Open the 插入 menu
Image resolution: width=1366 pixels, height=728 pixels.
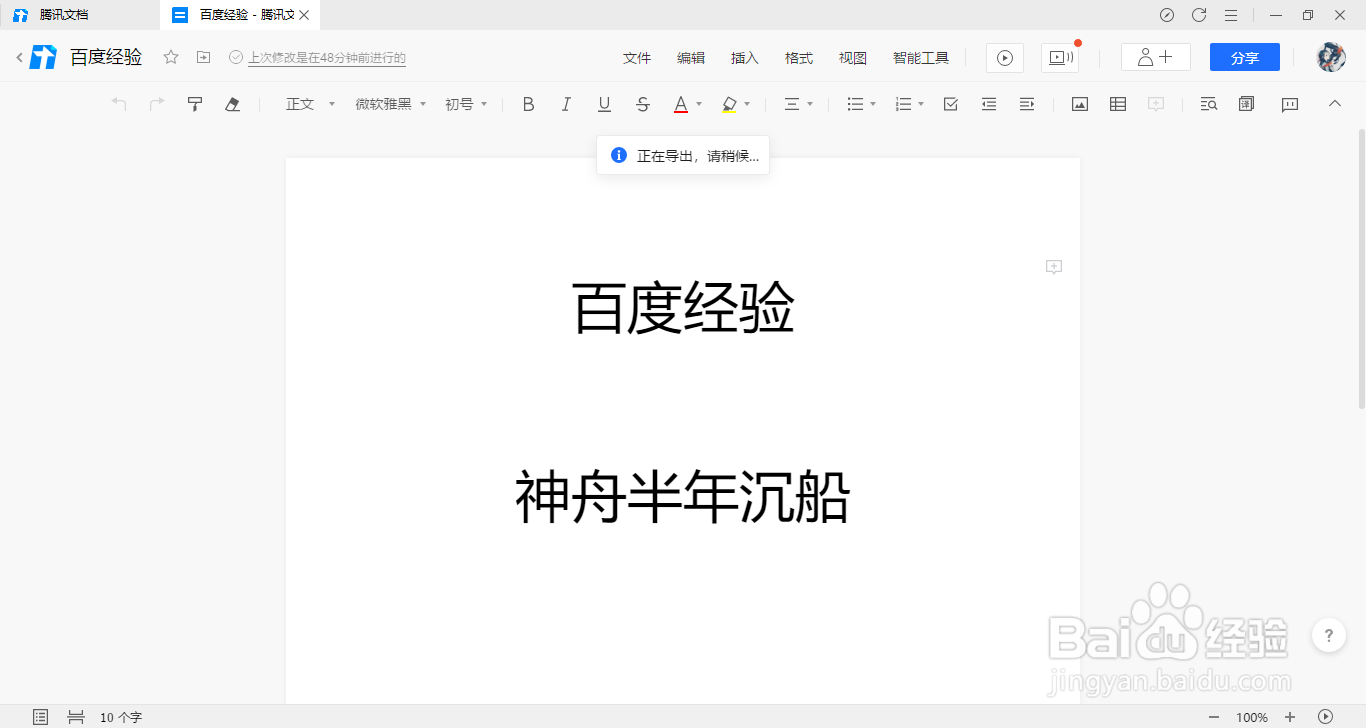click(x=745, y=58)
